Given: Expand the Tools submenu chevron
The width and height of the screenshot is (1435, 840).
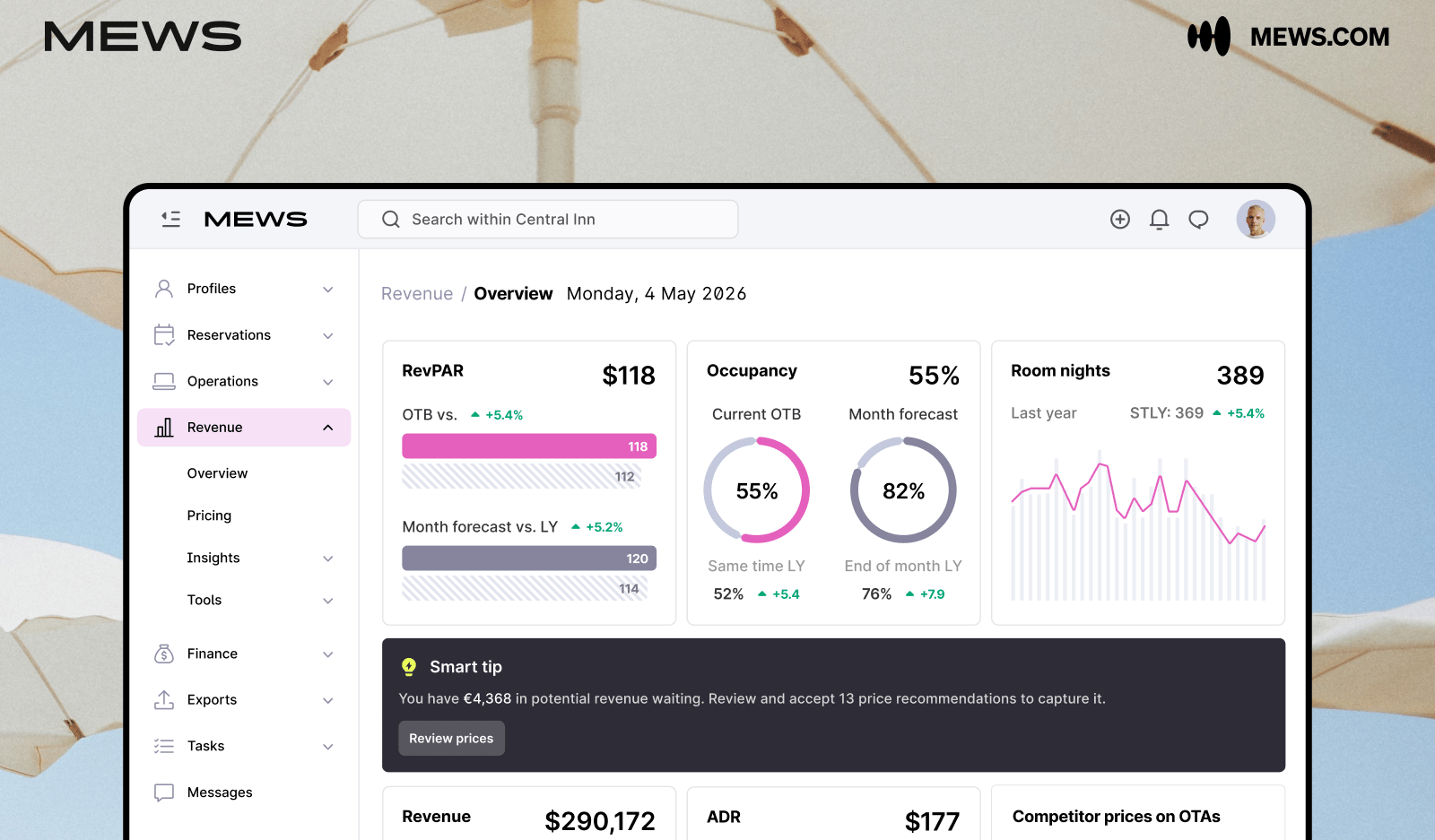Looking at the screenshot, I should coord(328,601).
